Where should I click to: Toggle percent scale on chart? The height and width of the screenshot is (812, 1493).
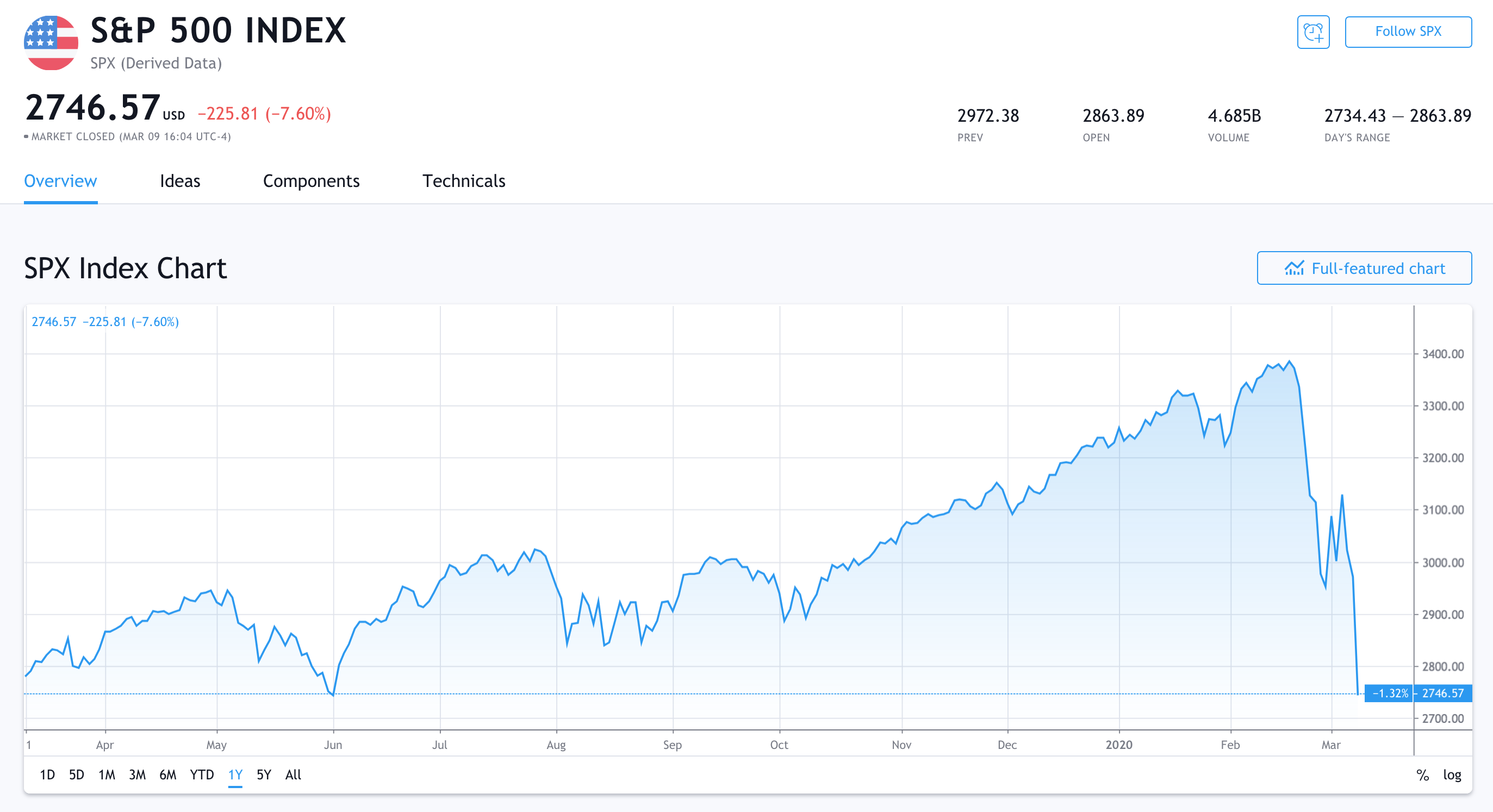coord(1422,775)
